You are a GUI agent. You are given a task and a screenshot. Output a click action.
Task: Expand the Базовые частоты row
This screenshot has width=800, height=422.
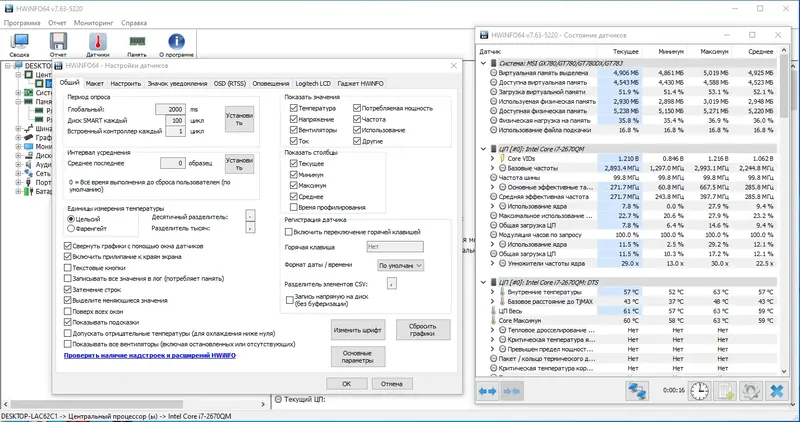point(493,168)
